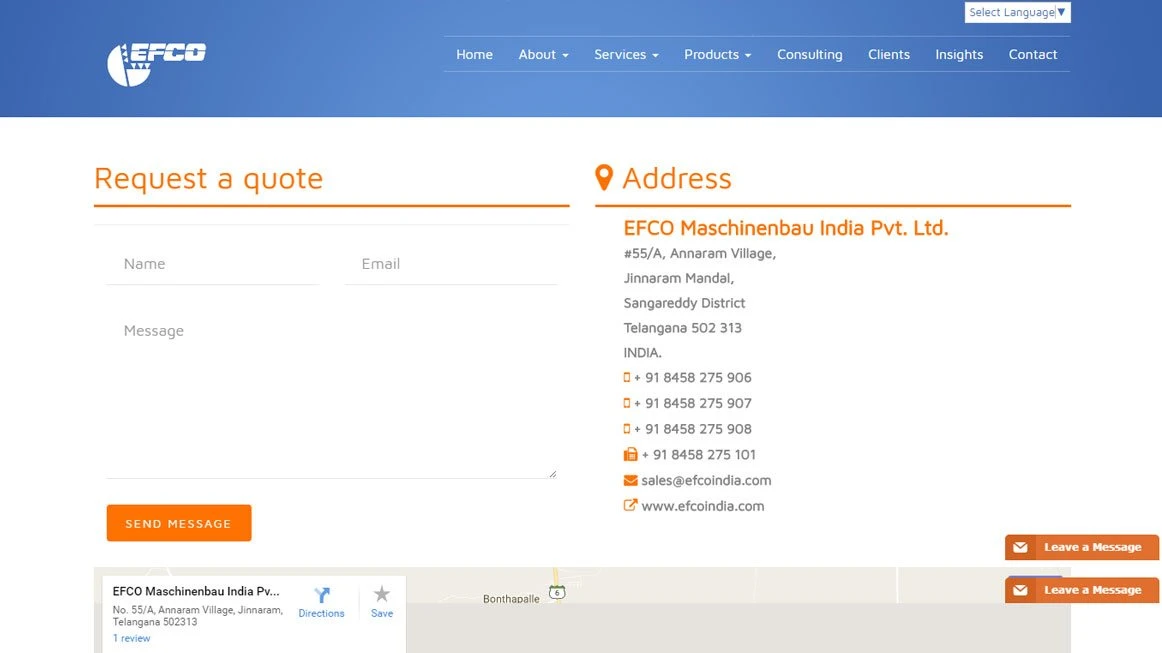
Task: Click the map pin icon beside Address heading
Action: click(x=604, y=175)
